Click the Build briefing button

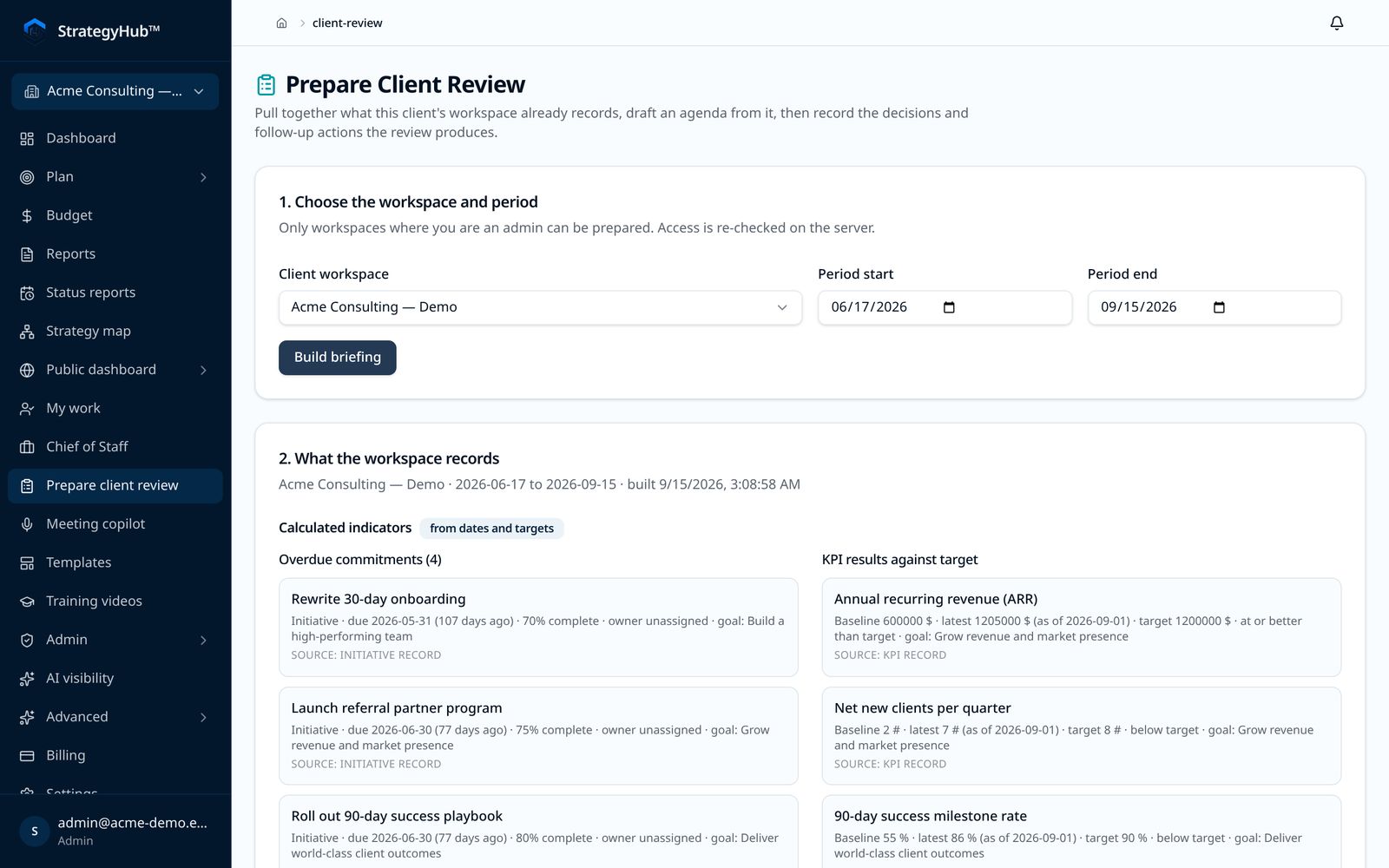pos(338,358)
